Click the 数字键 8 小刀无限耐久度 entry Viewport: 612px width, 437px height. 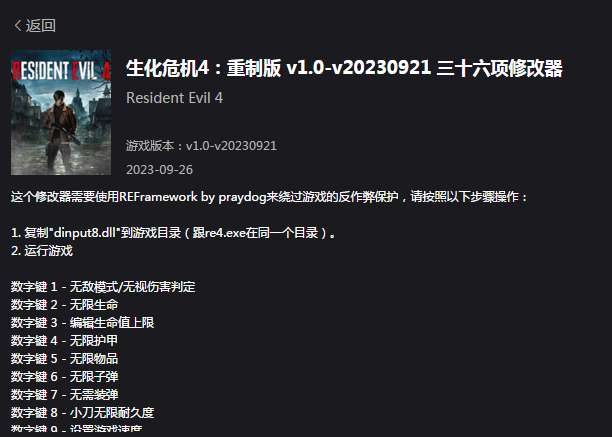(x=82, y=412)
